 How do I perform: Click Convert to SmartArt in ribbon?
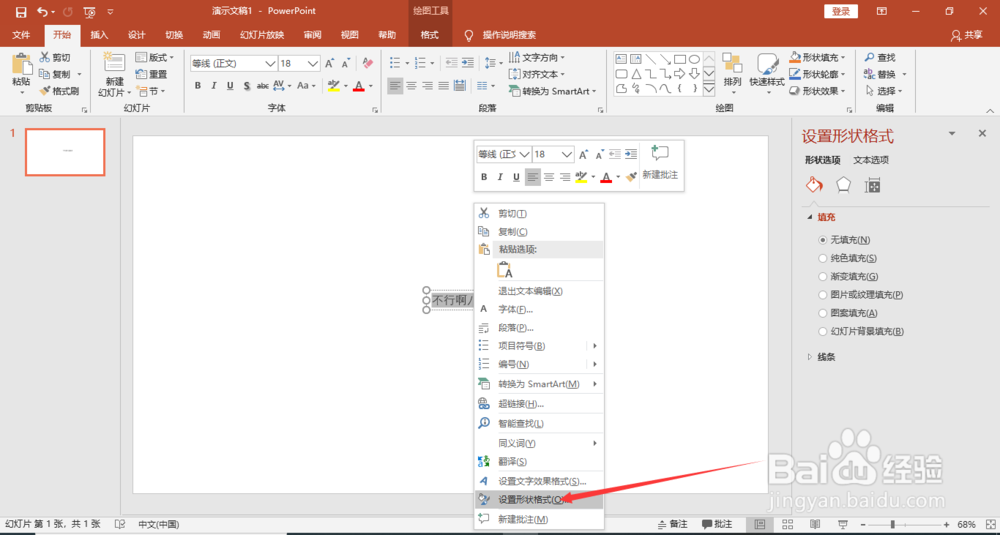(x=552, y=91)
